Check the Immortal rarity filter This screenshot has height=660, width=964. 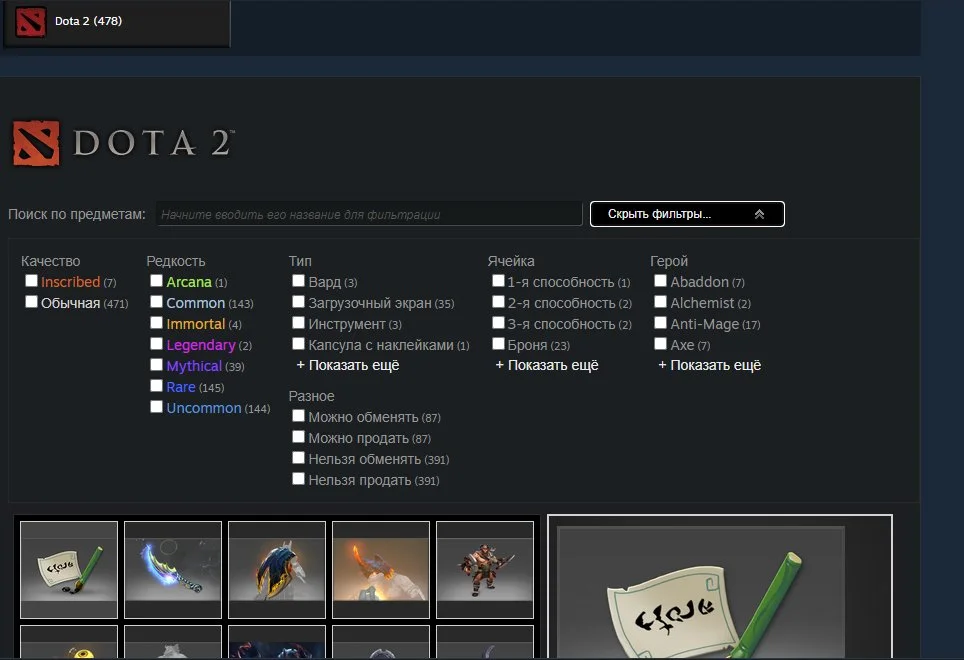click(156, 323)
